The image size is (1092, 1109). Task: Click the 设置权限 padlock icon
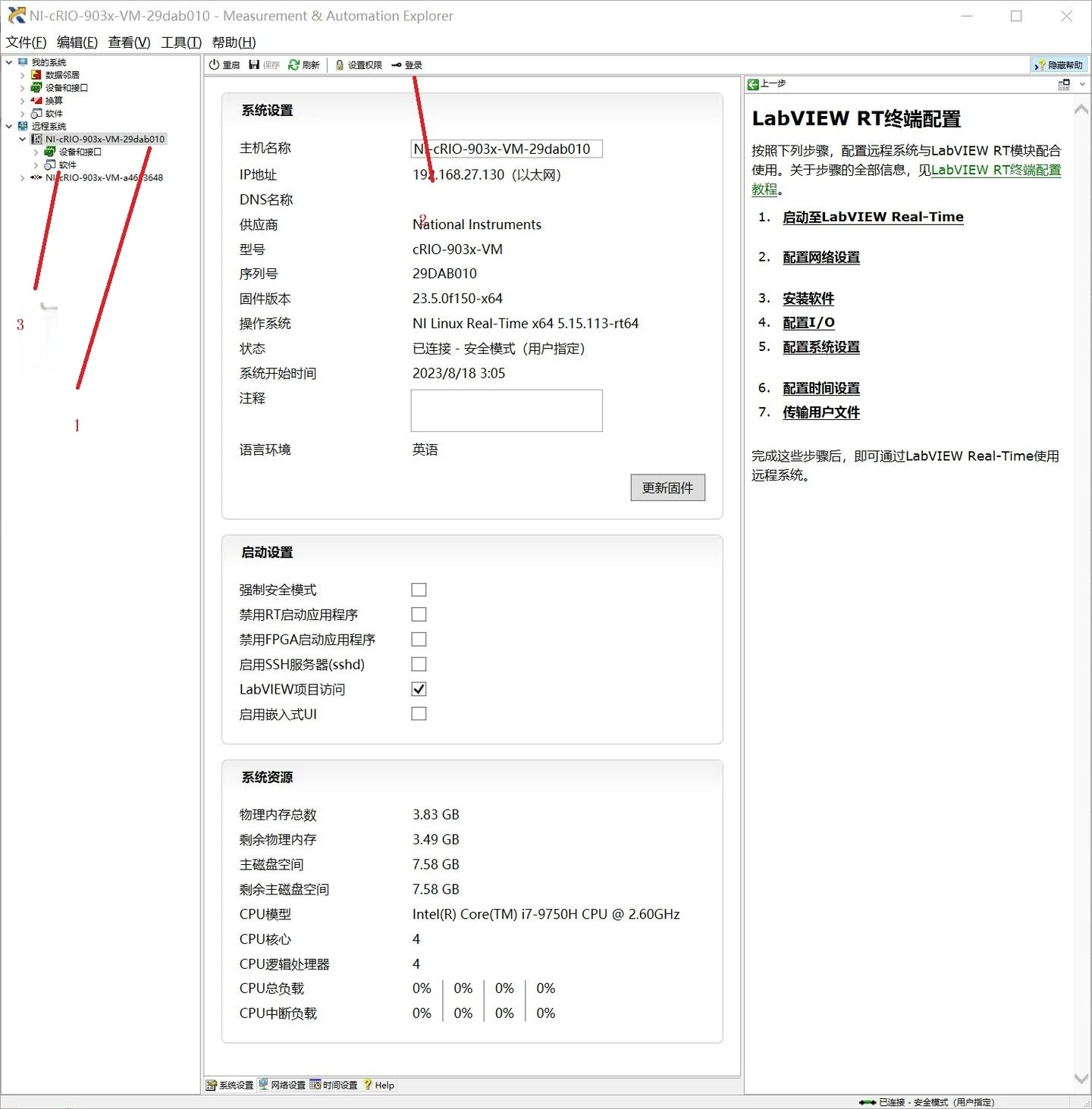[340, 65]
